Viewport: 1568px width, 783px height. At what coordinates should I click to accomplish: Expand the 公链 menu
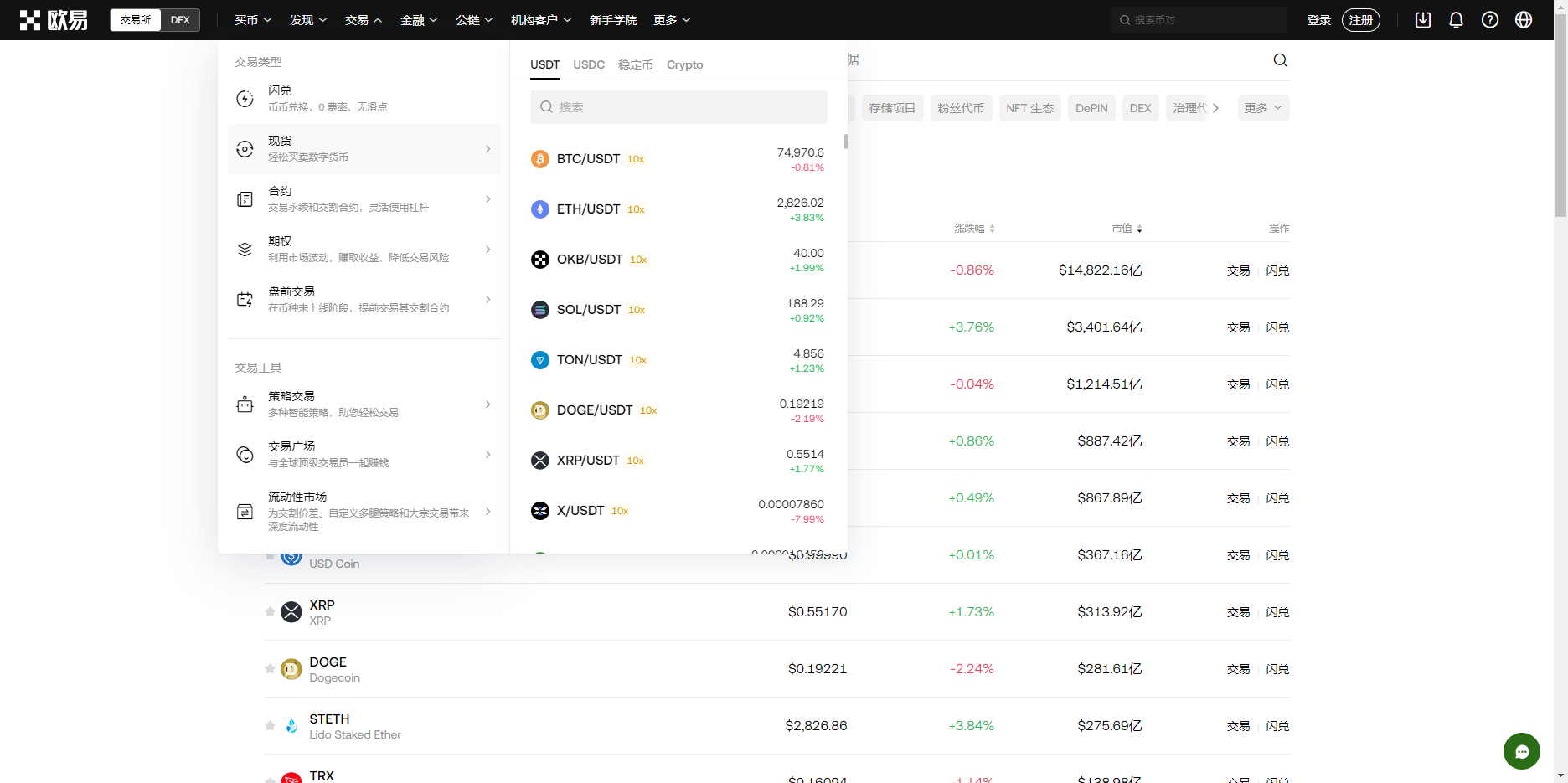point(474,20)
